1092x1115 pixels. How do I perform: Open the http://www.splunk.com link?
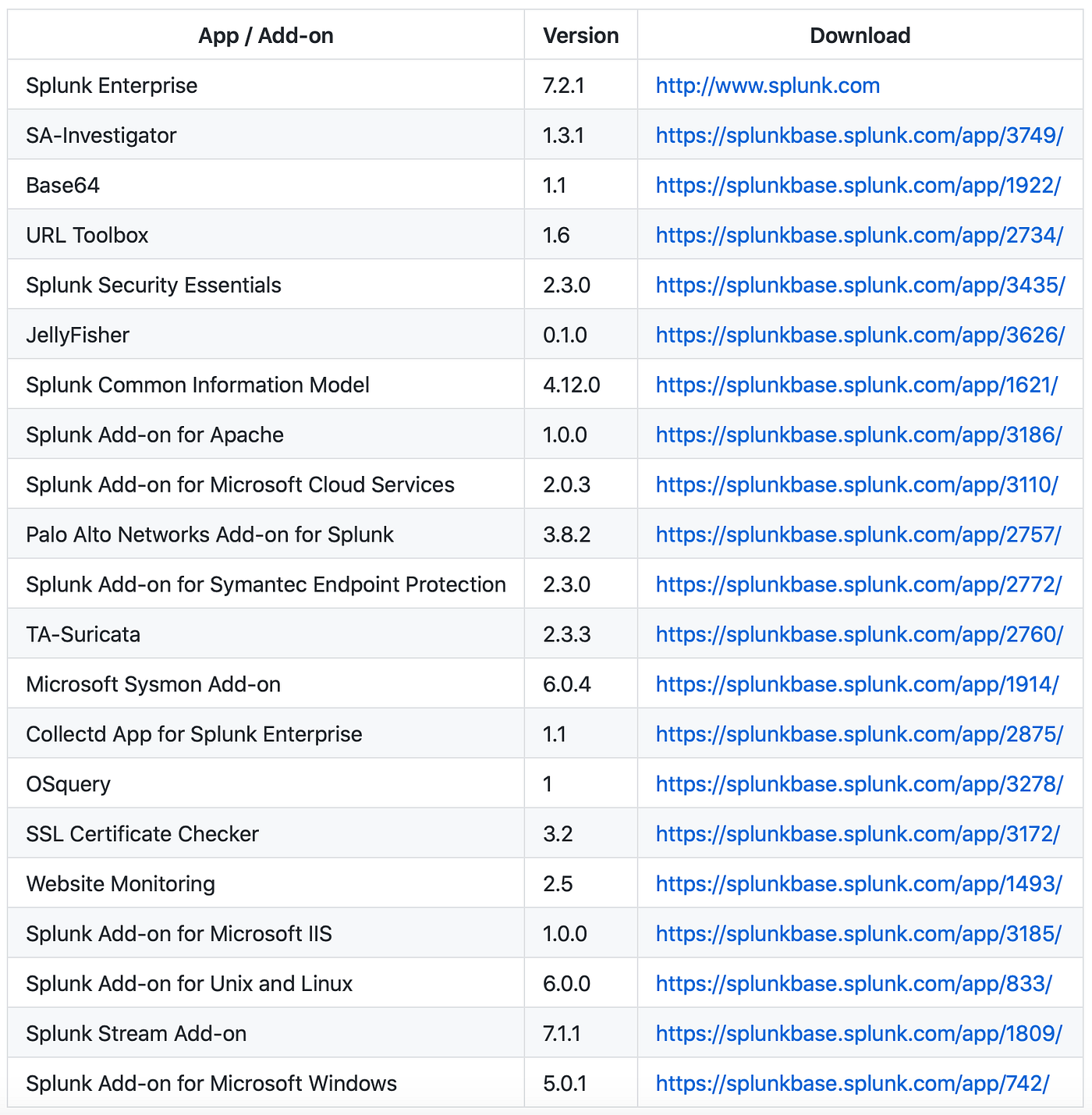(768, 85)
